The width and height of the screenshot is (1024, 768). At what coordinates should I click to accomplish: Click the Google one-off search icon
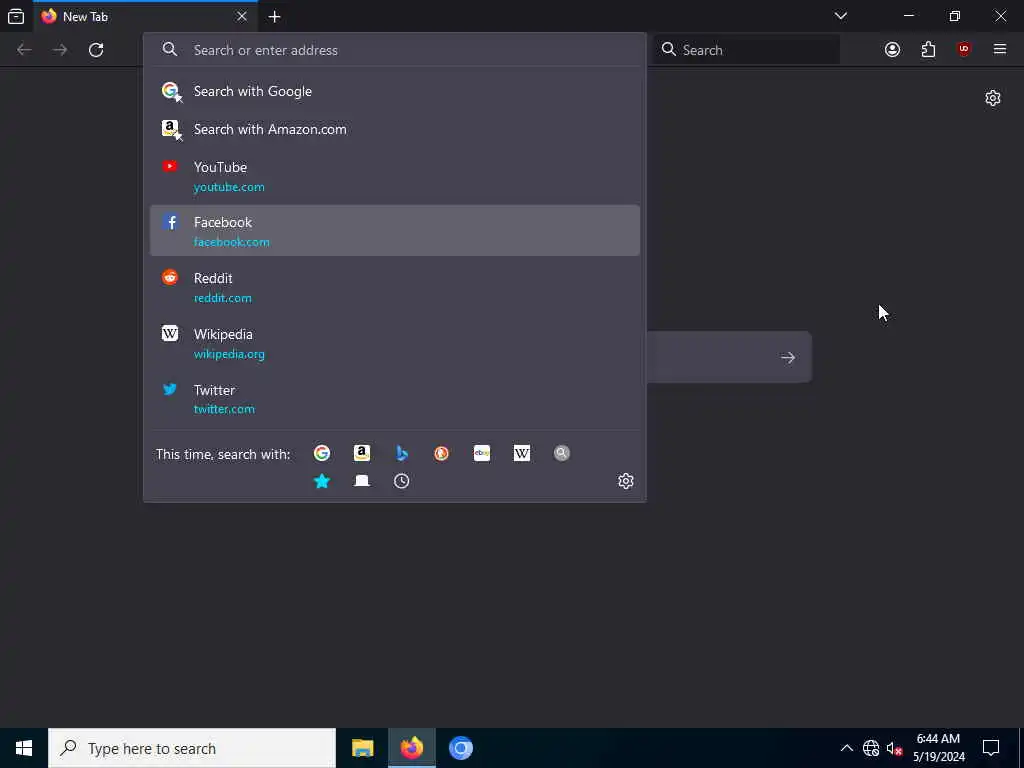pos(321,453)
